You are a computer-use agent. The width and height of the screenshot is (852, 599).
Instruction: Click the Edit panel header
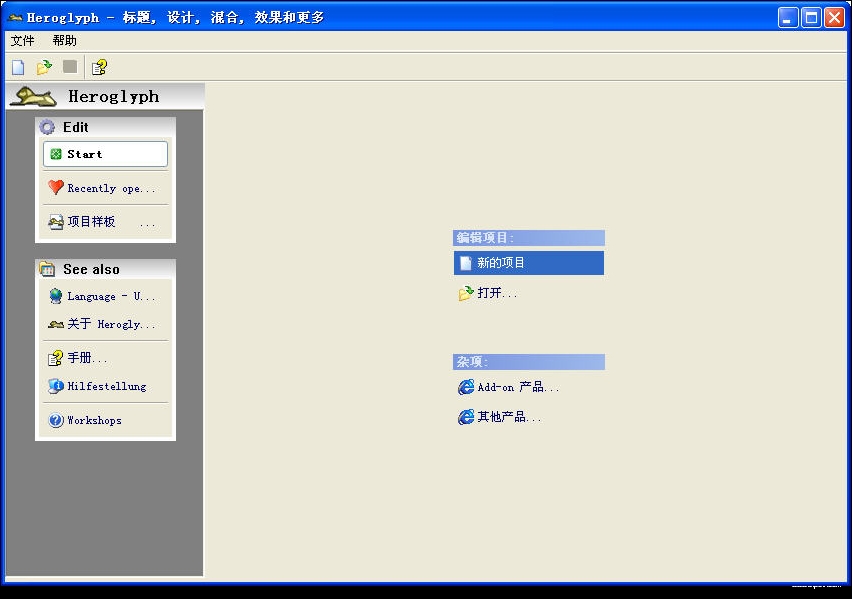coord(106,127)
